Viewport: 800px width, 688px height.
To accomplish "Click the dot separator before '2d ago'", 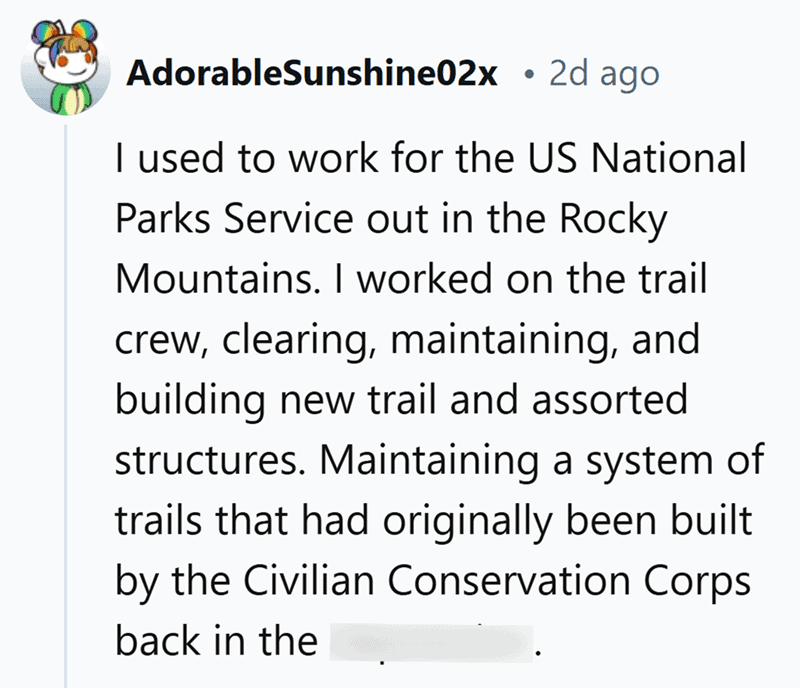I will (529, 76).
